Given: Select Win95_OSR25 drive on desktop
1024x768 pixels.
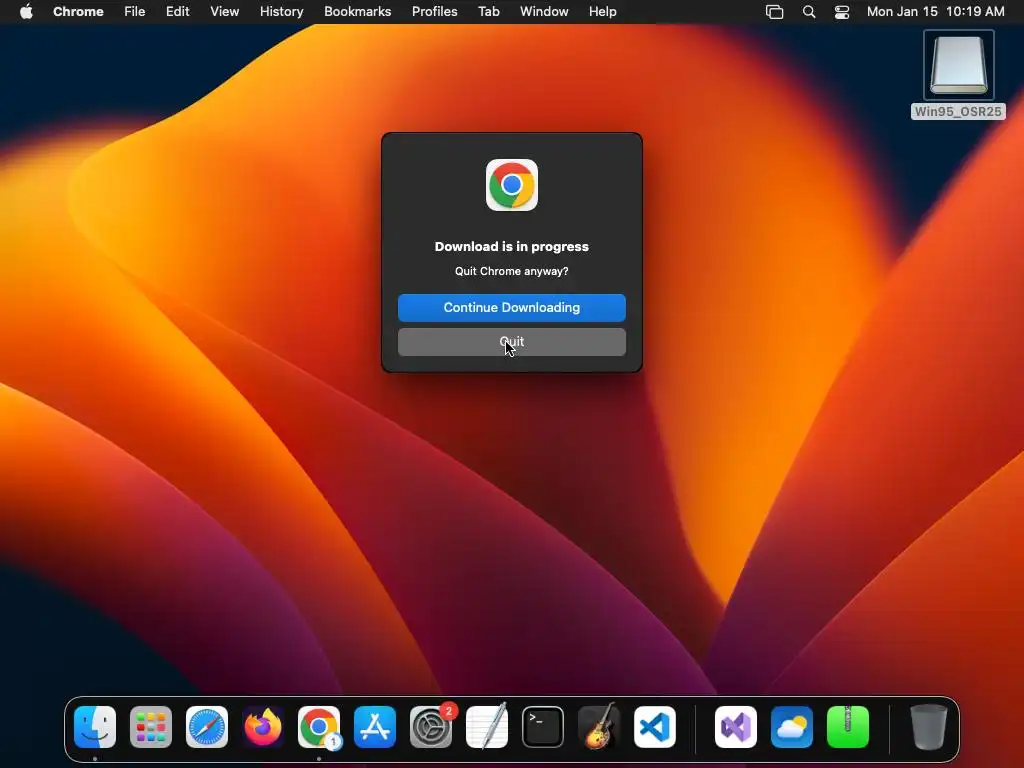Looking at the screenshot, I should click(x=958, y=65).
